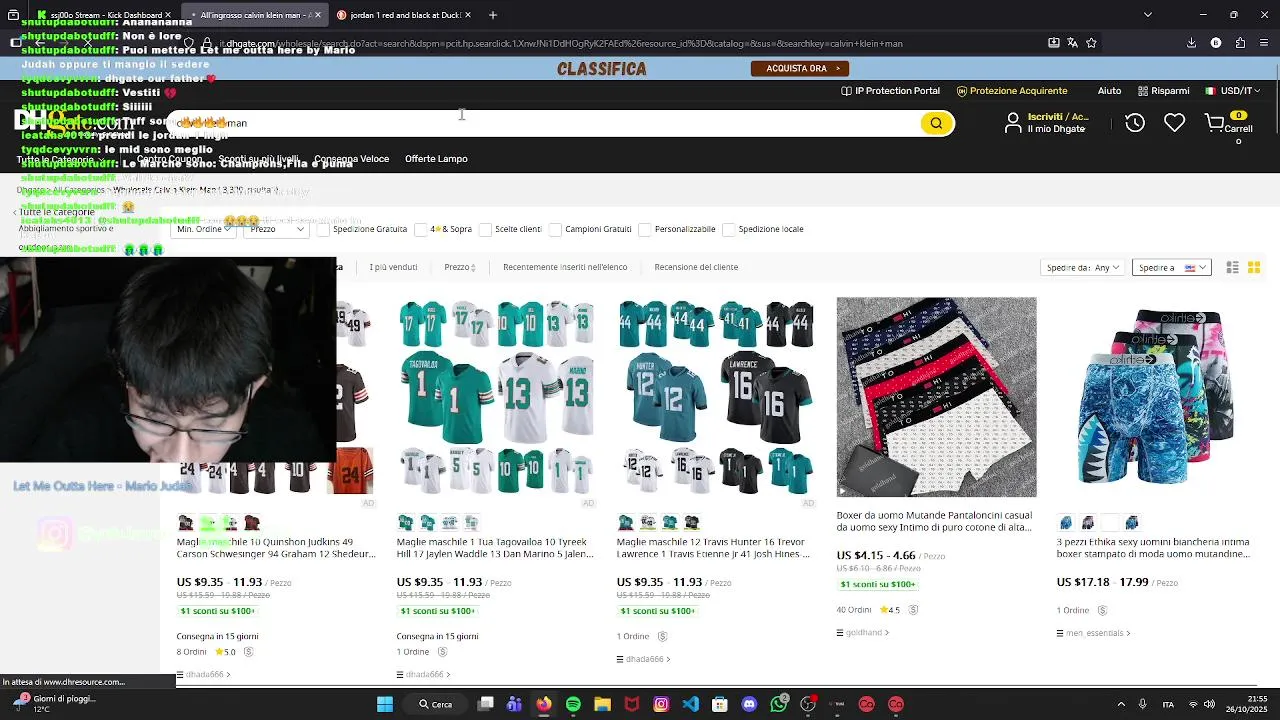The image size is (1280, 720).
Task: Open browser downloads arrow icon
Action: point(1191,43)
